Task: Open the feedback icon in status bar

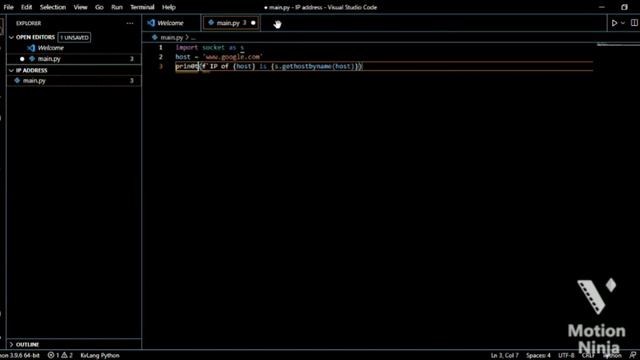Action: coord(633,356)
